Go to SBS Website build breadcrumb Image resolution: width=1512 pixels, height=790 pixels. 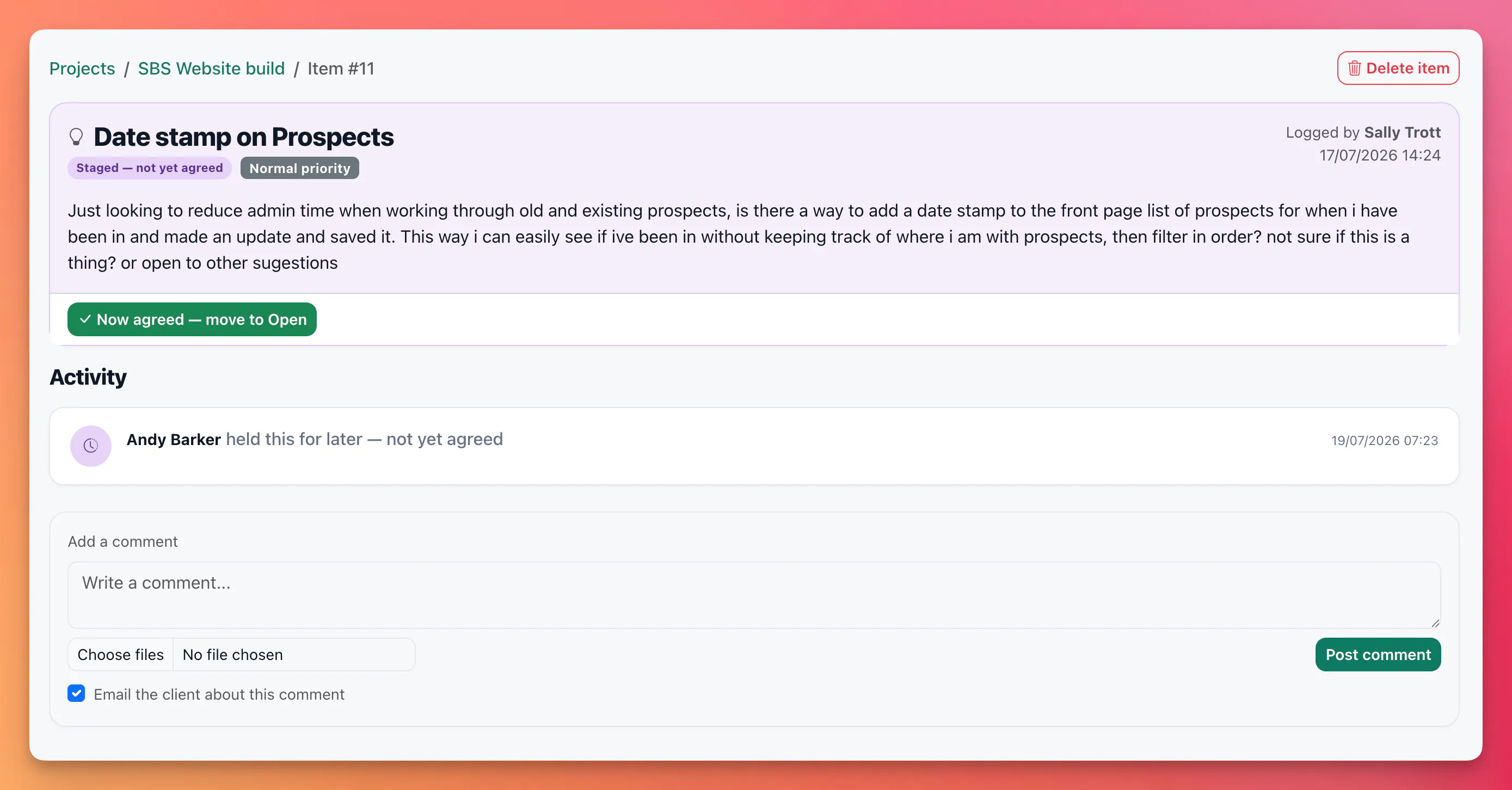click(x=211, y=69)
